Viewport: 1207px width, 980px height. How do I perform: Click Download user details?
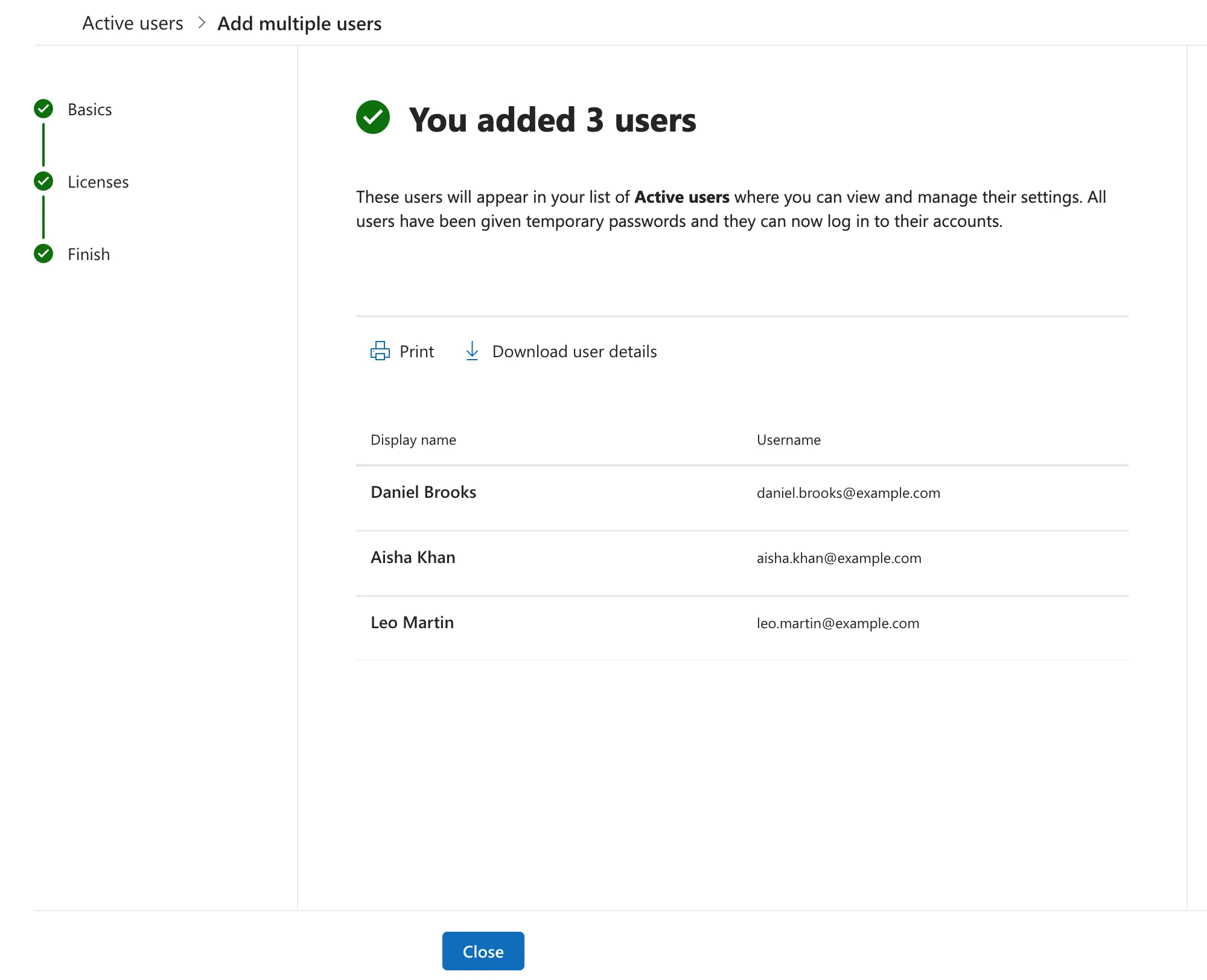tap(575, 352)
